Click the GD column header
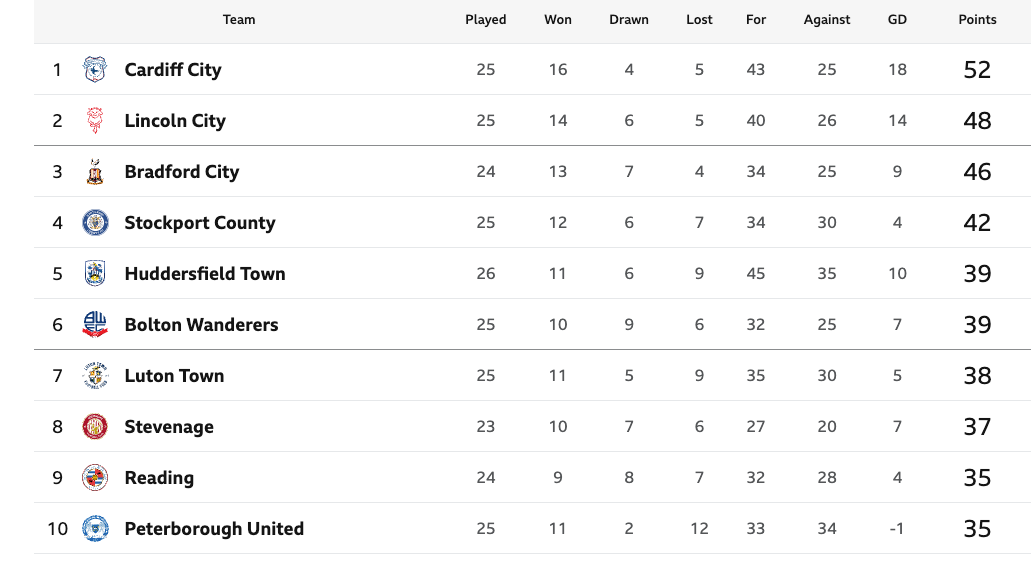 pyautogui.click(x=897, y=19)
